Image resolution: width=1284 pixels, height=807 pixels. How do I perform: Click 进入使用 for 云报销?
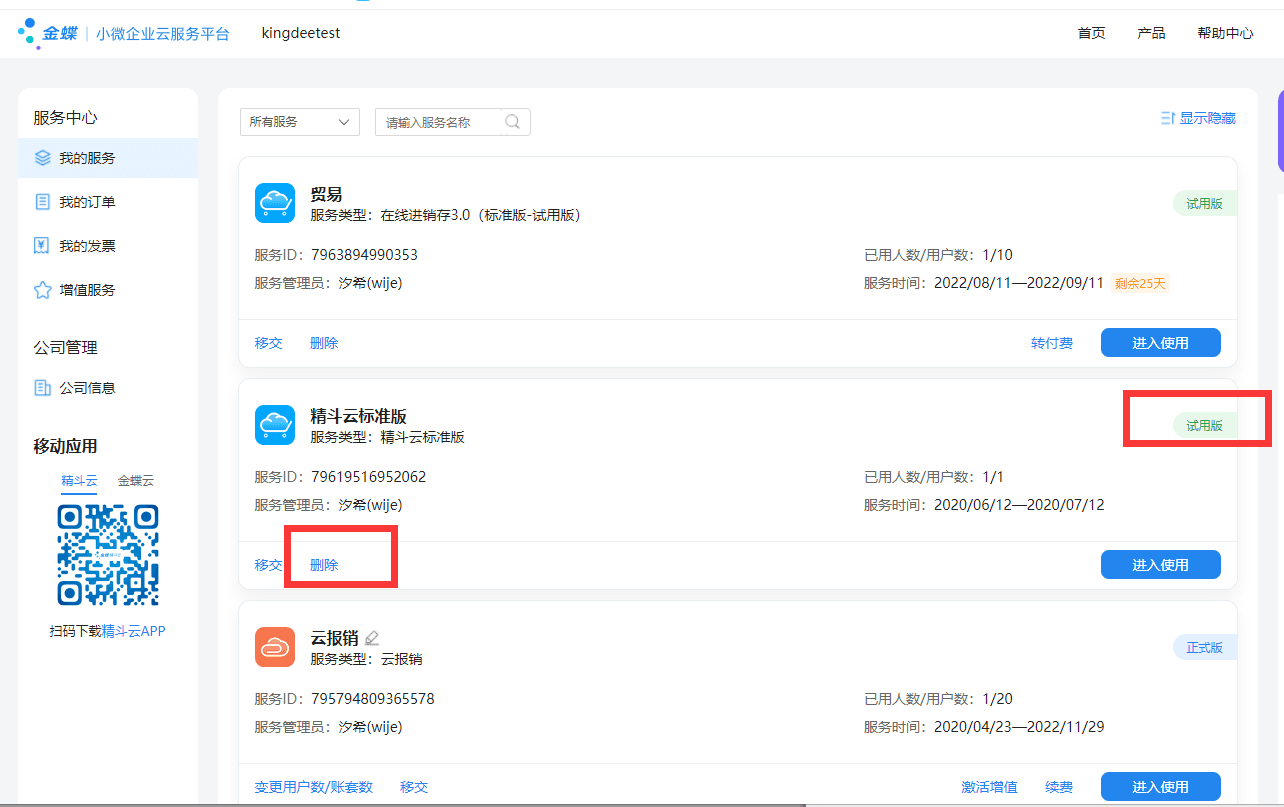click(x=1161, y=787)
